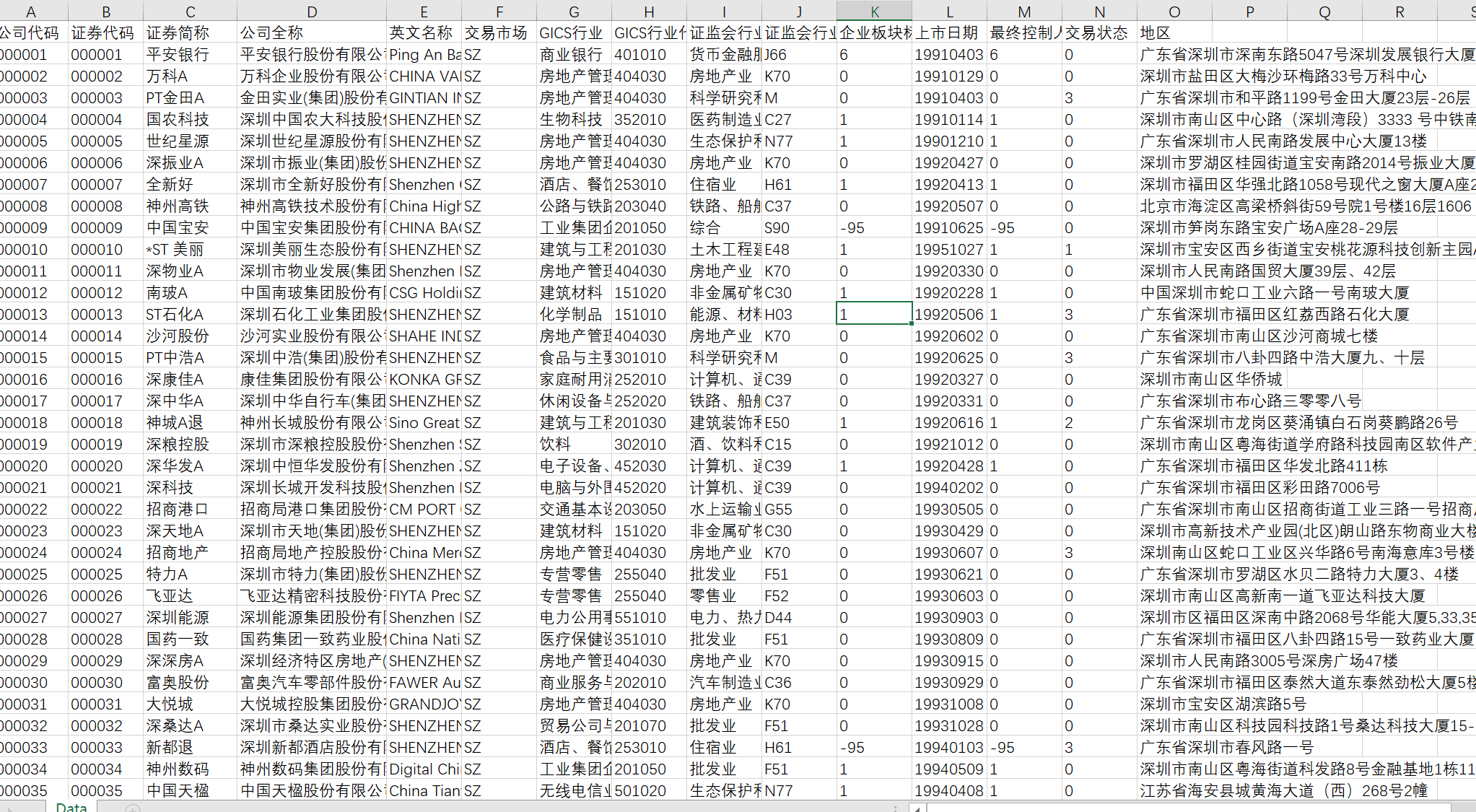Select cell showing listing date 19910625
The image size is (1476, 812).
[948, 227]
